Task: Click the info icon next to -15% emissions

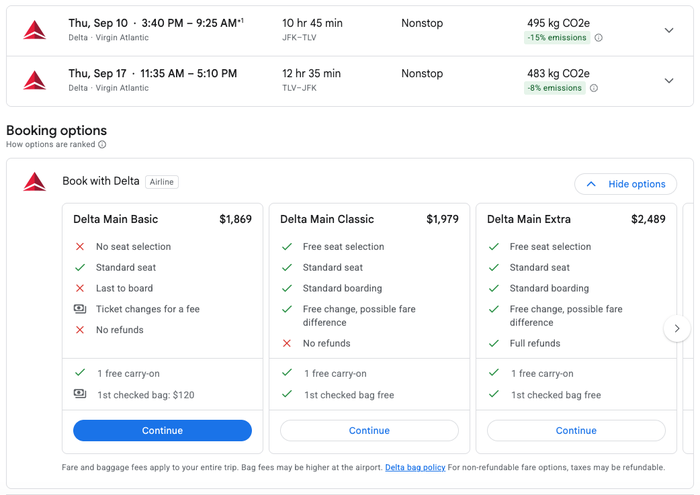Action: pyautogui.click(x=599, y=38)
